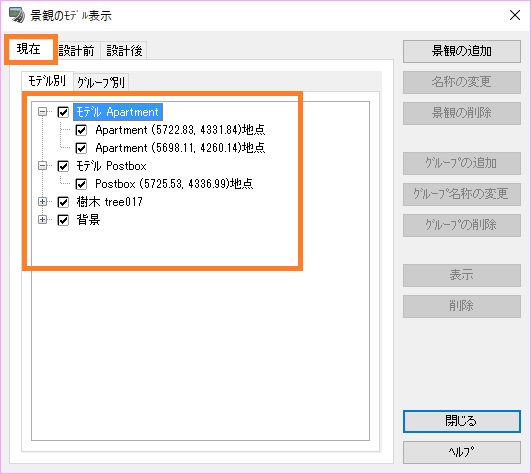Collapse the モデル Apartment tree node

pyautogui.click(x=42, y=111)
